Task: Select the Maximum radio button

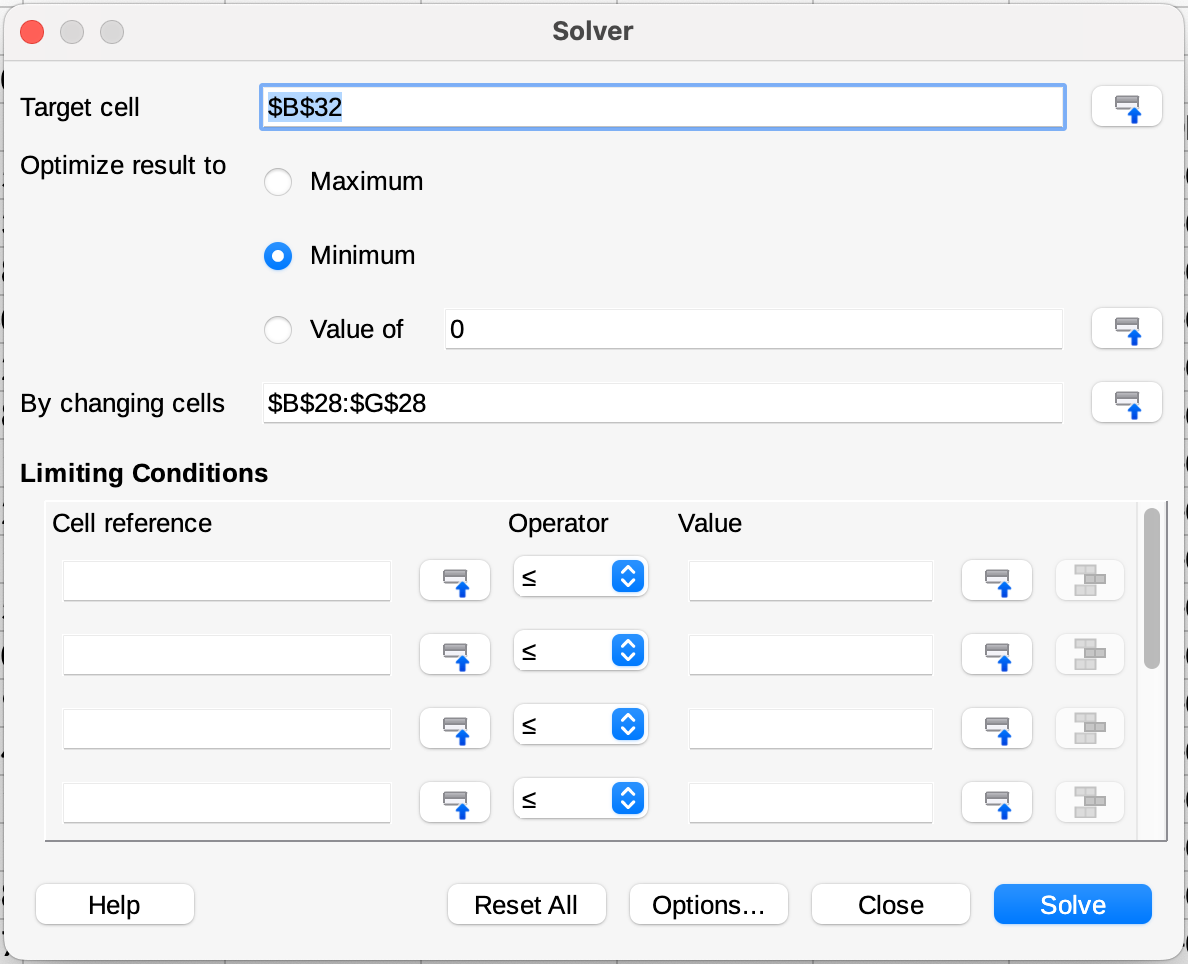Action: 278,182
